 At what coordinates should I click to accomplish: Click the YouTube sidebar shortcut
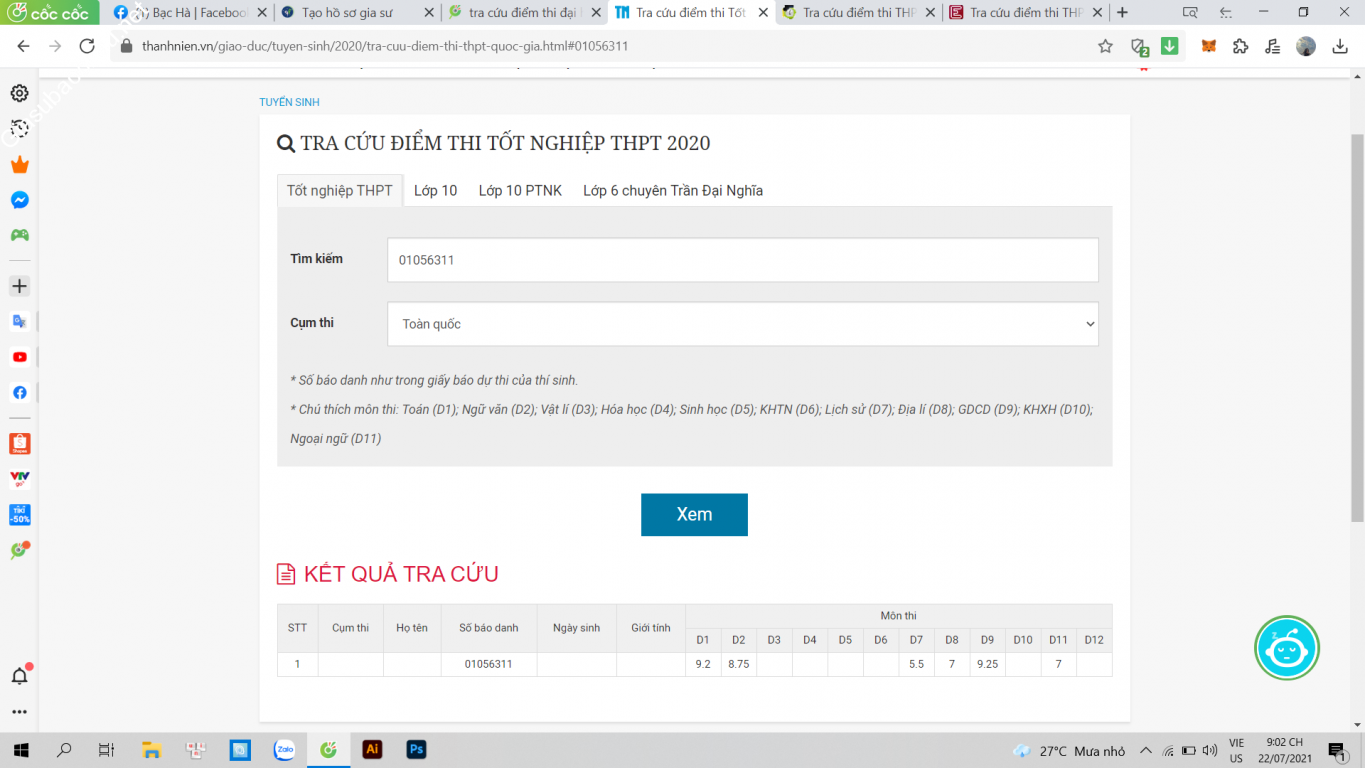tap(19, 357)
